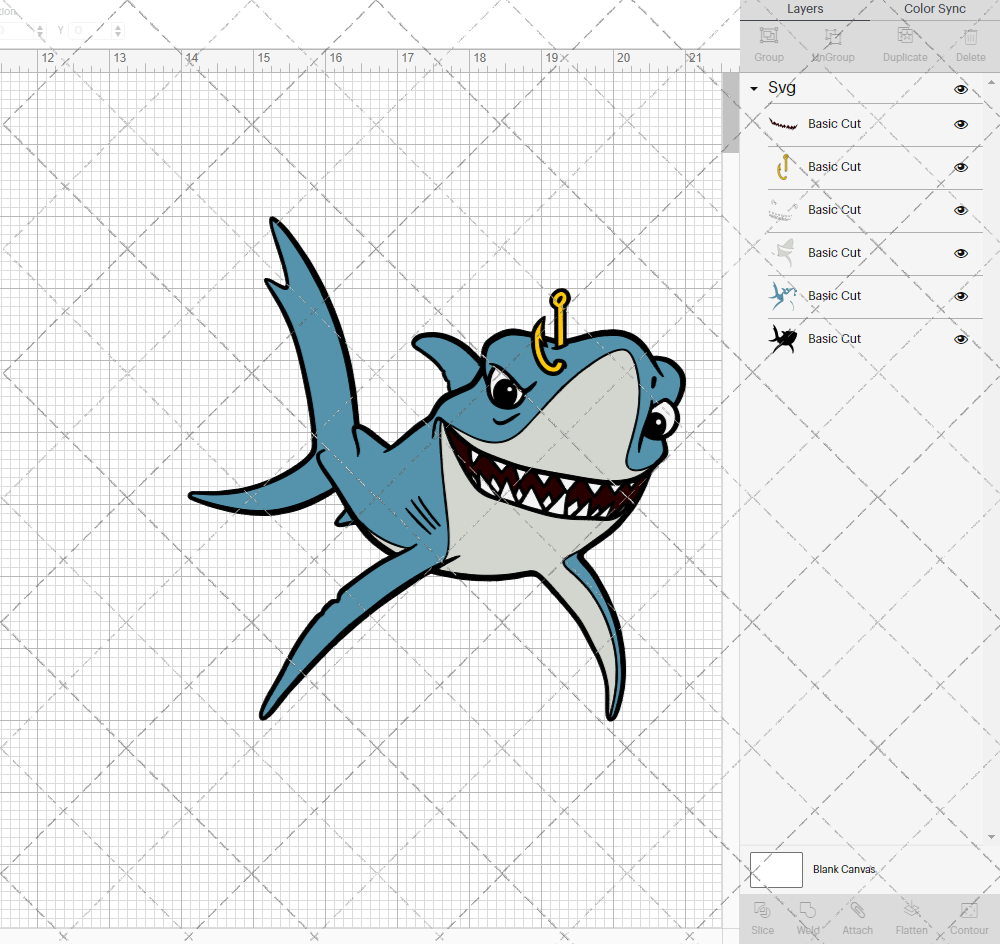Screen dimensions: 1000x944
Task: Click the Group icon in the Layers panel
Action: coord(768,35)
